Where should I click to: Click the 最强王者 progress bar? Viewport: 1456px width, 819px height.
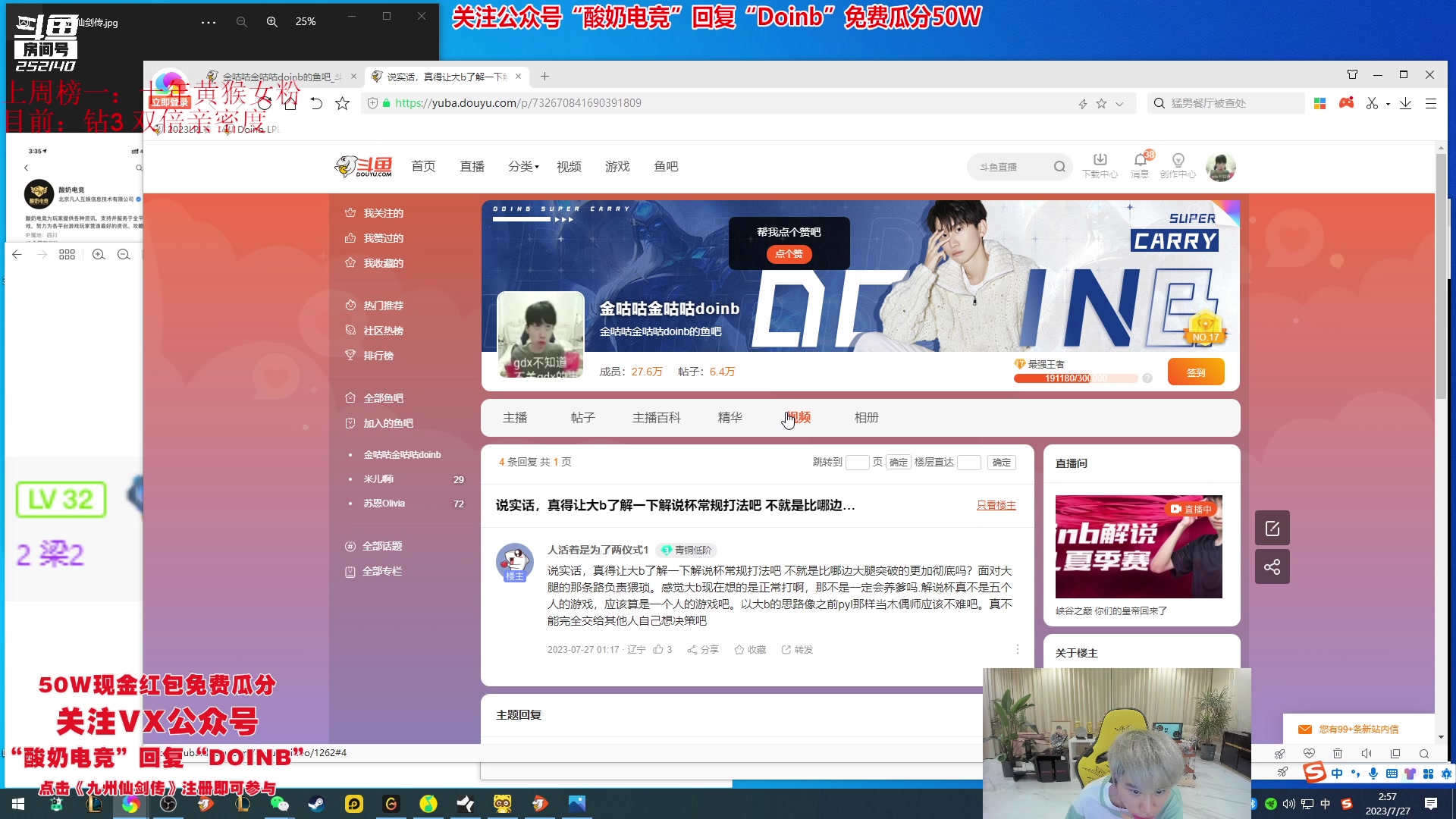click(x=1075, y=378)
